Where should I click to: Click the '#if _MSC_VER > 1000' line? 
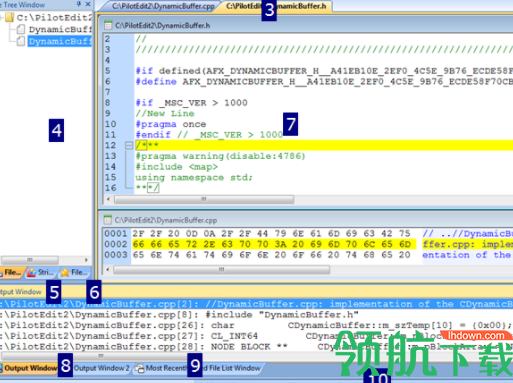[191, 103]
